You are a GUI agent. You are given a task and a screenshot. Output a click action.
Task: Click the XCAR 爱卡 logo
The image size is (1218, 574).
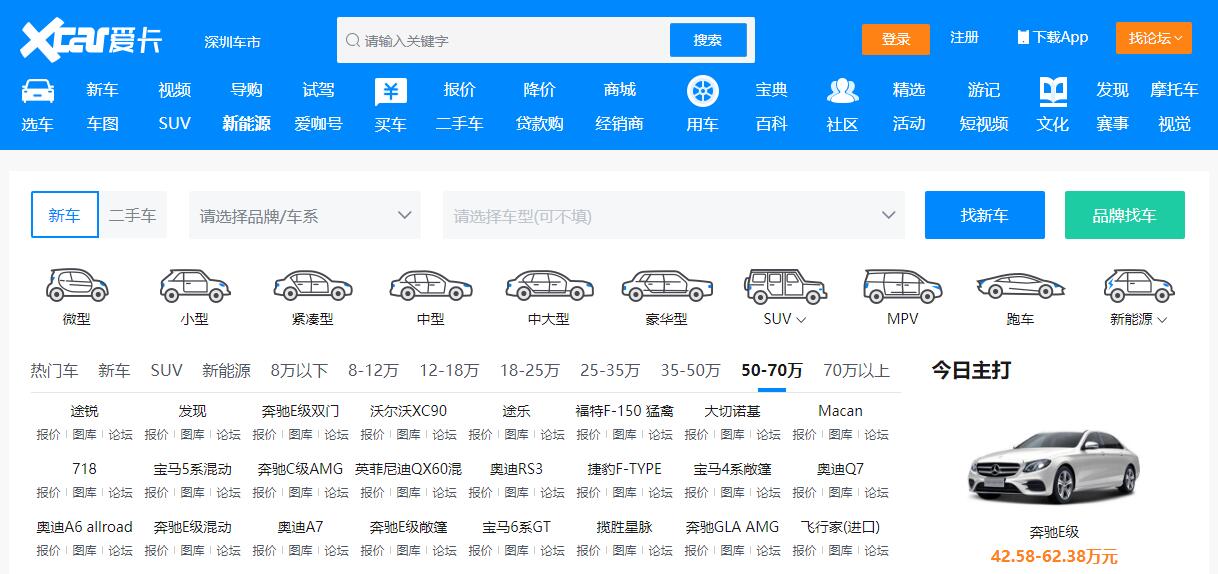tap(91, 40)
